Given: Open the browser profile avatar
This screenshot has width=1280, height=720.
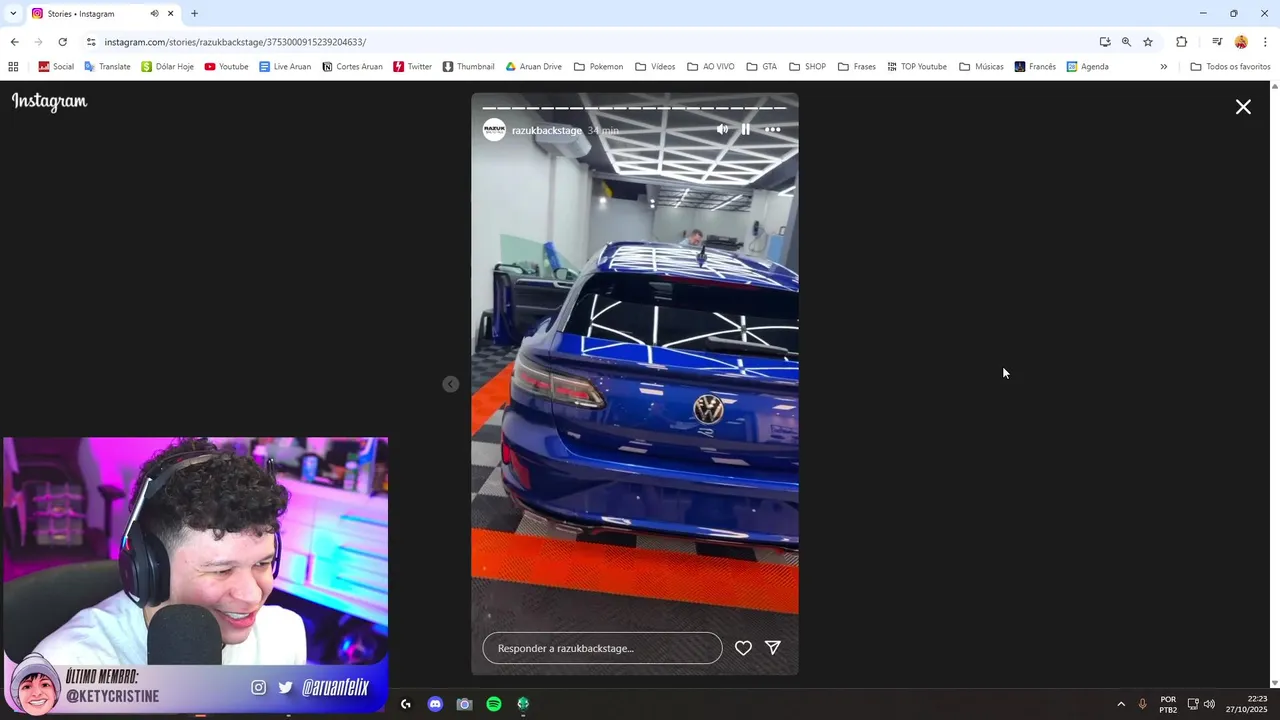Looking at the screenshot, I should [x=1241, y=42].
